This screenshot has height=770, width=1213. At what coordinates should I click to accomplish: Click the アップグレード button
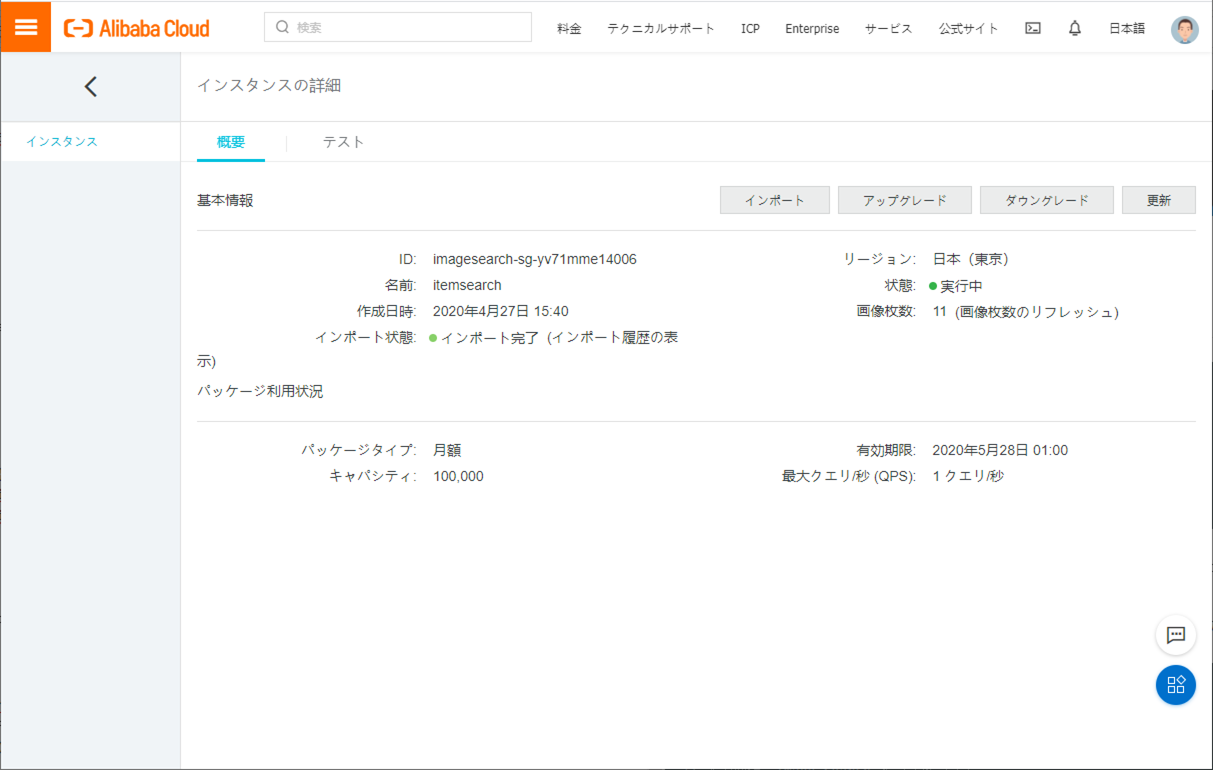905,200
